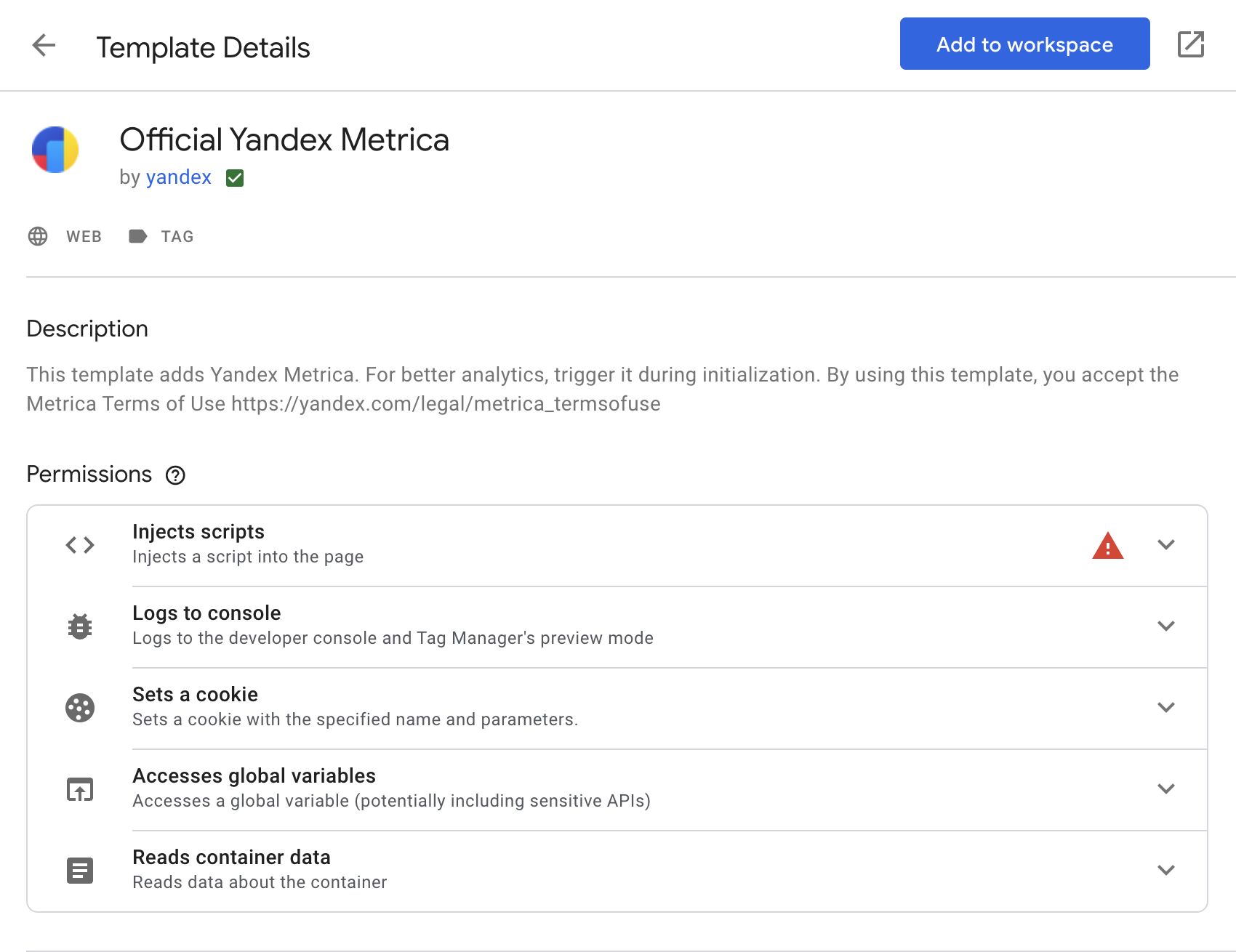
Task: Click the red warning triangle icon
Action: (x=1107, y=546)
